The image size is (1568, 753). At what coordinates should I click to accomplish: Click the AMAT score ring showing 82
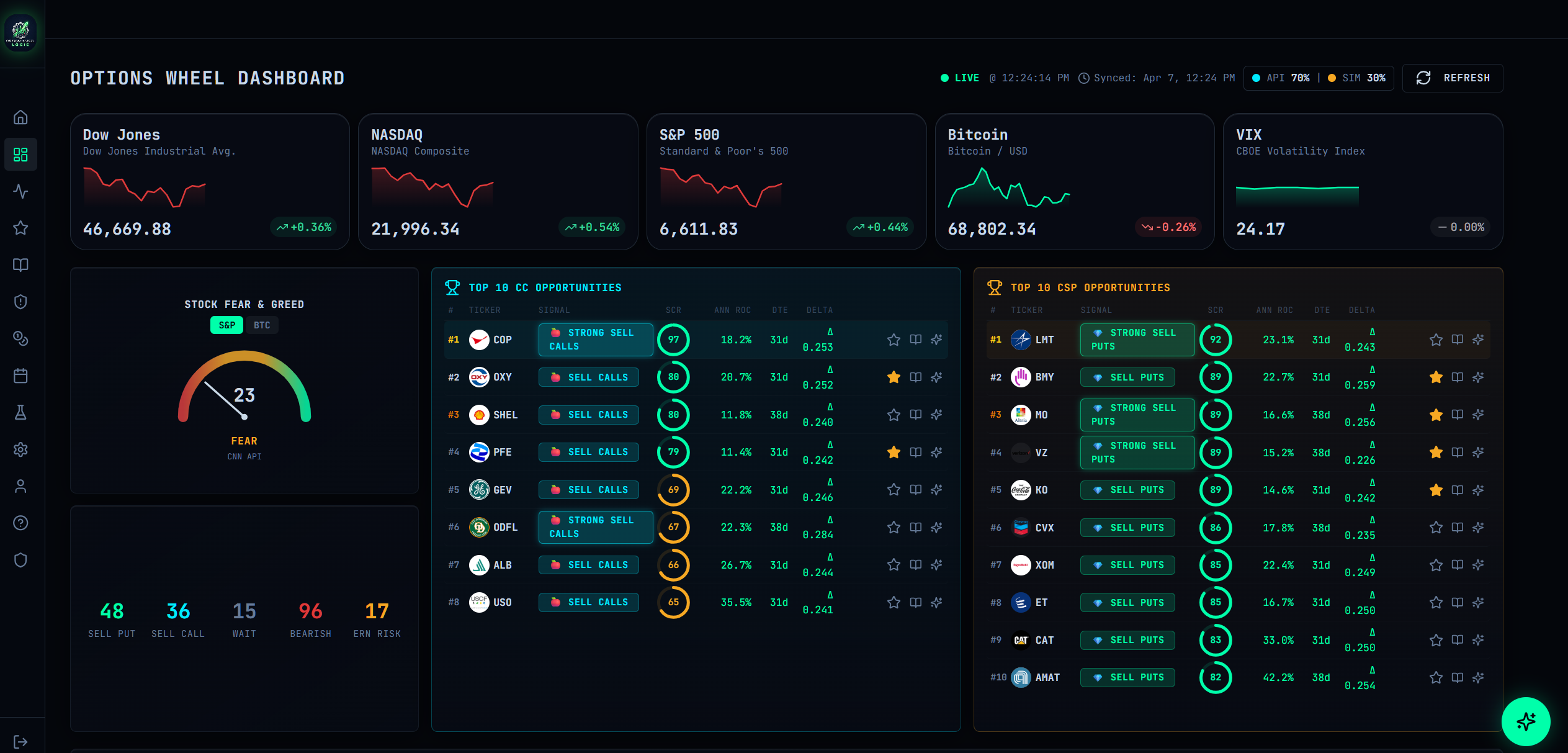coord(1216,678)
